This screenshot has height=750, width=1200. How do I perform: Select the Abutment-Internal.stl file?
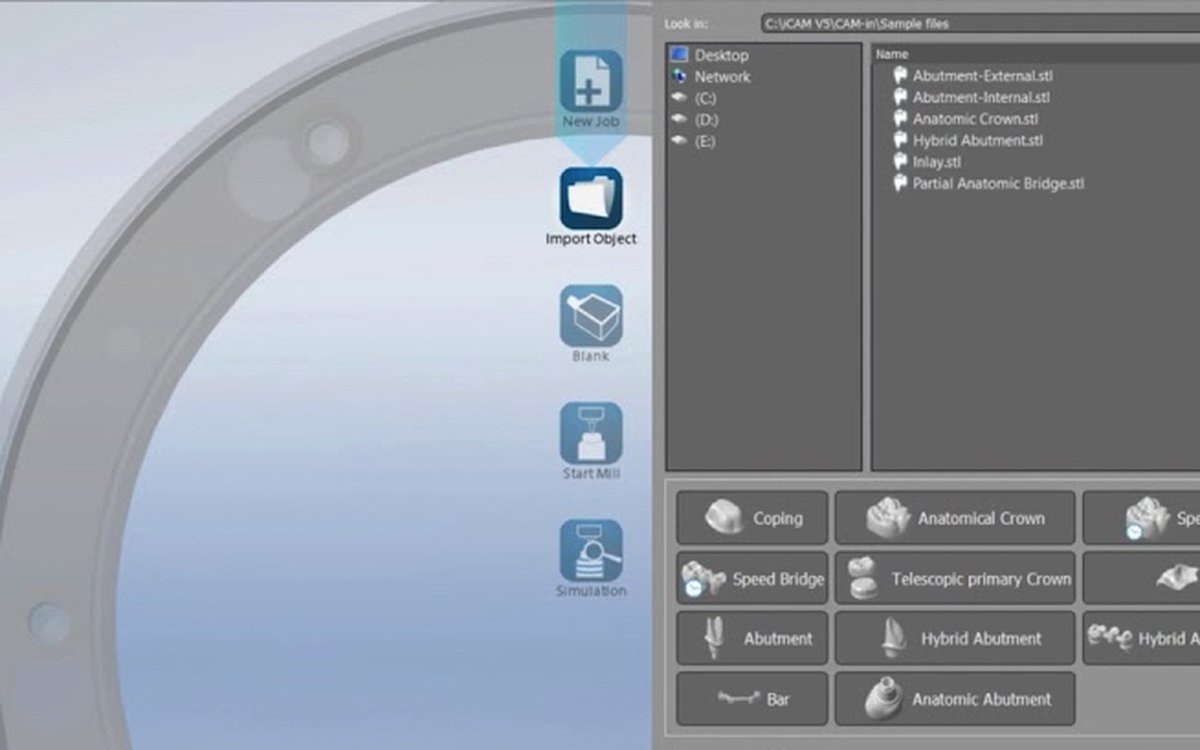(x=981, y=97)
